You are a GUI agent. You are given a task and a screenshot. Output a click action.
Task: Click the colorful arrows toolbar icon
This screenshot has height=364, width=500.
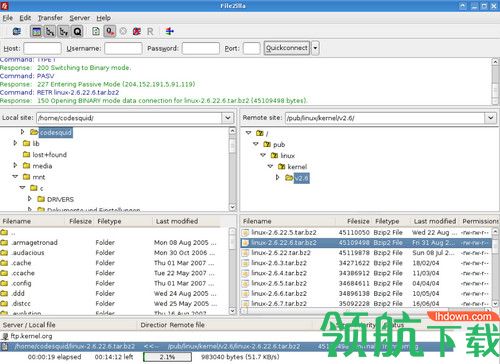(x=170, y=31)
